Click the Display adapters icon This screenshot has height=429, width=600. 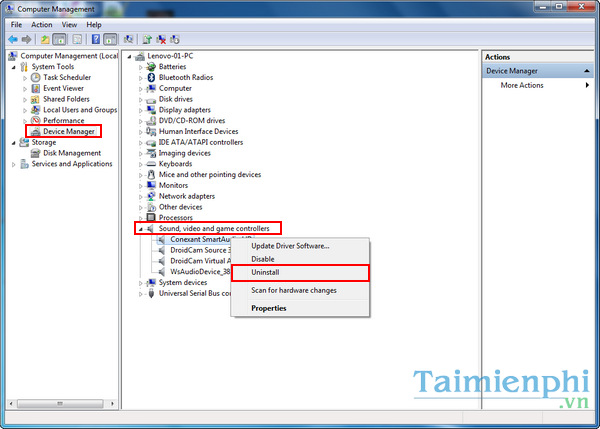coord(152,110)
